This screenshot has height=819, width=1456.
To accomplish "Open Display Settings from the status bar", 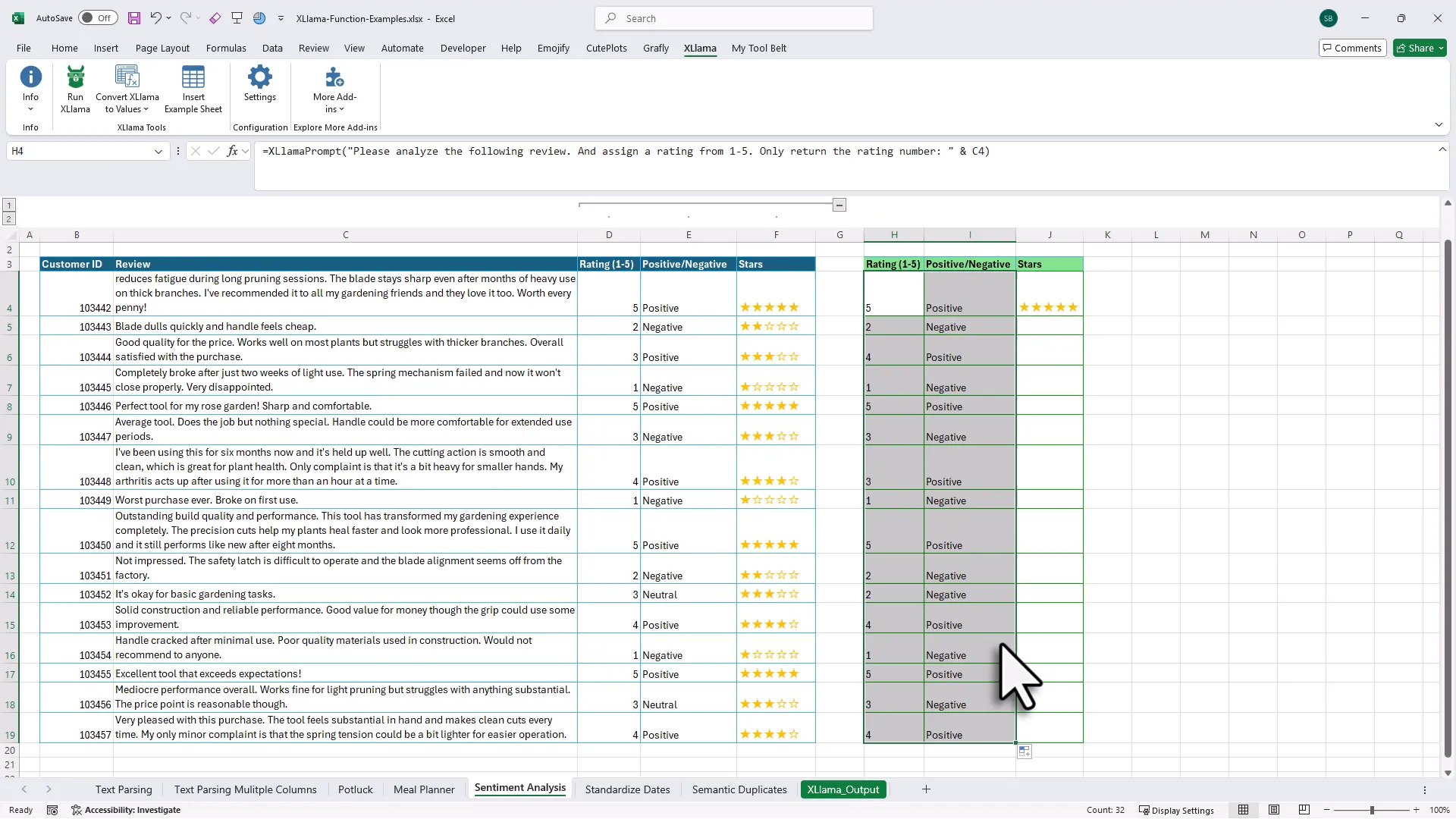I will (x=1177, y=810).
